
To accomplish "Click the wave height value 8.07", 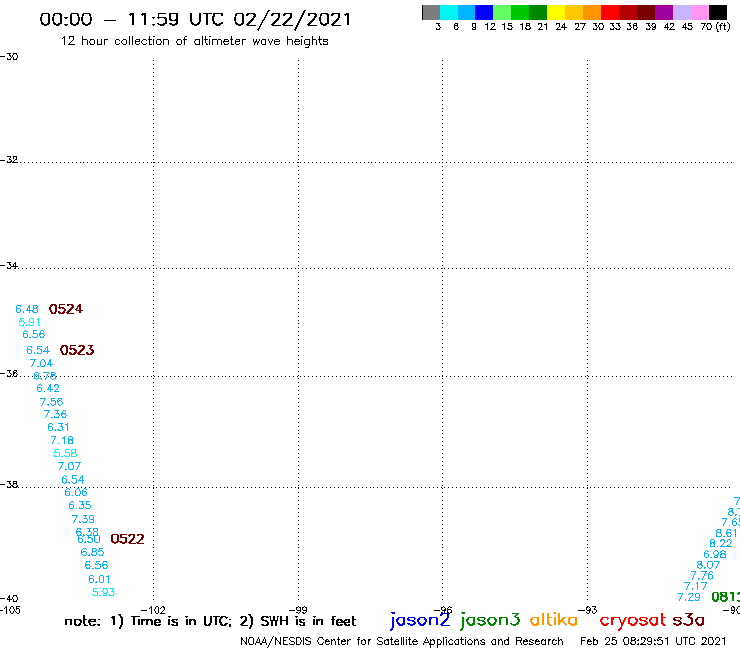I will pyautogui.click(x=708, y=565).
